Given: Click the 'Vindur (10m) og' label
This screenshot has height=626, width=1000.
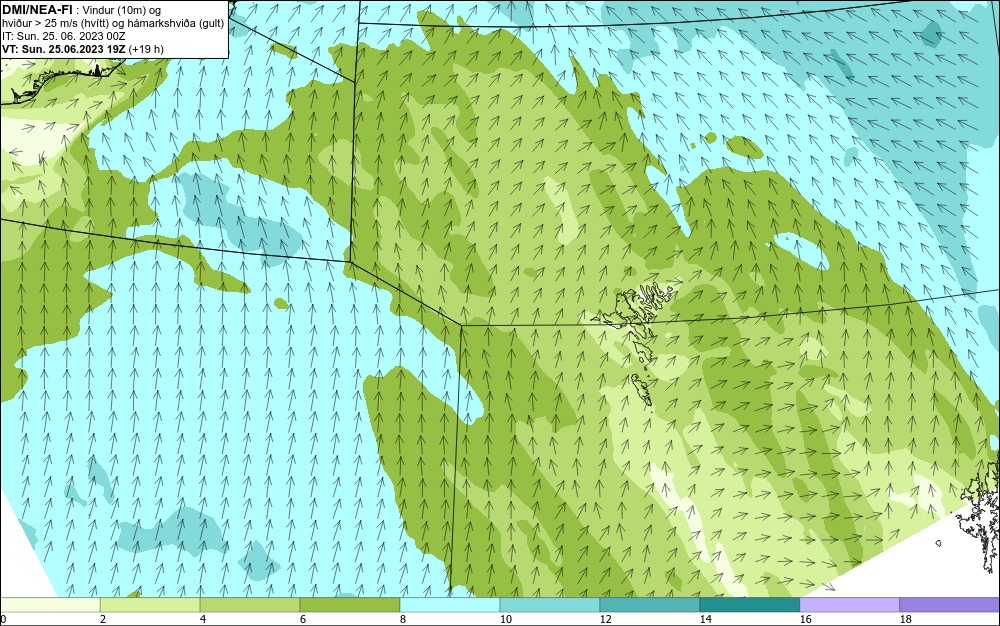Looking at the screenshot, I should pos(122,10).
